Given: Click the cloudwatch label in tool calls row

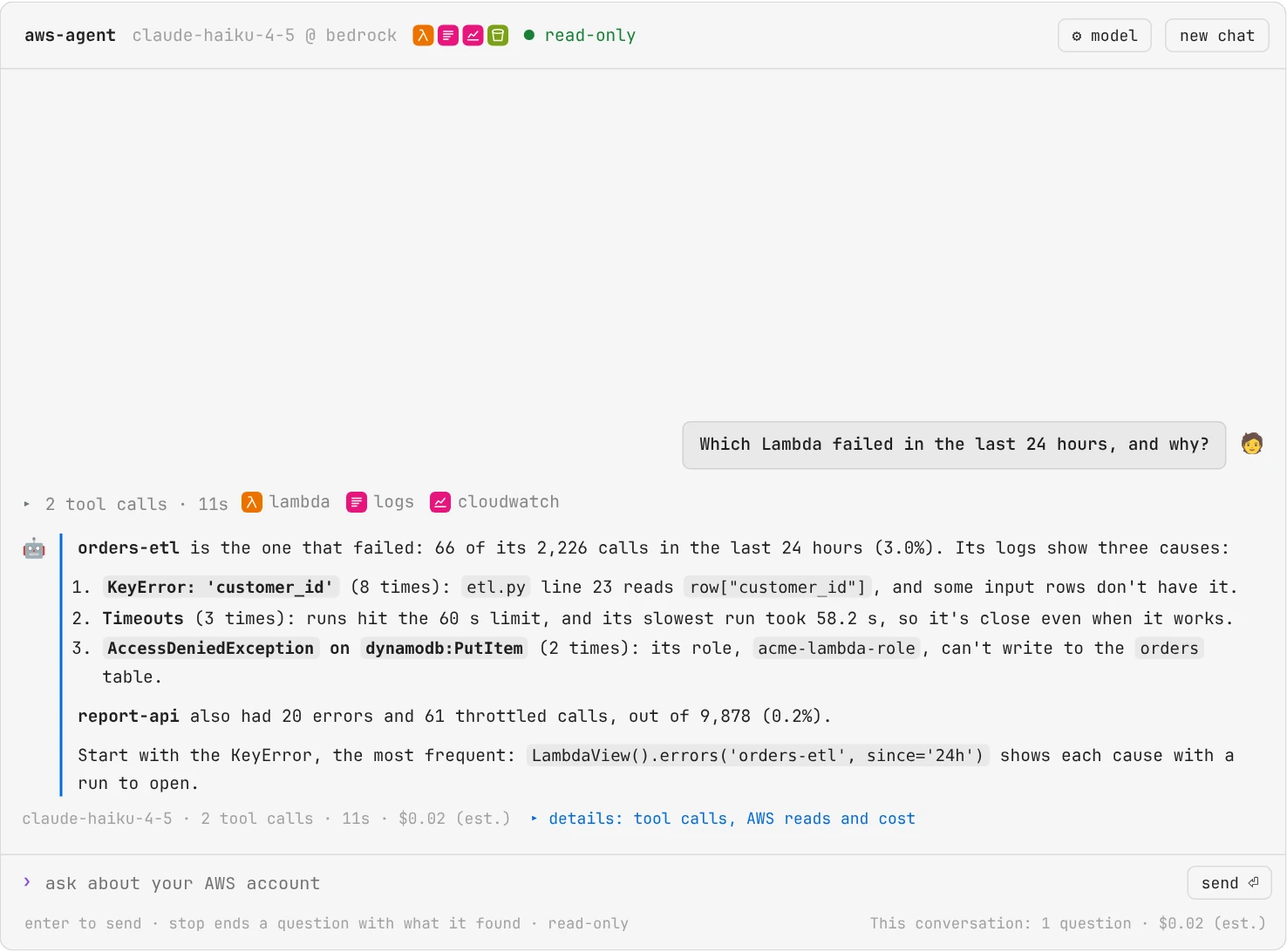Looking at the screenshot, I should (x=508, y=502).
